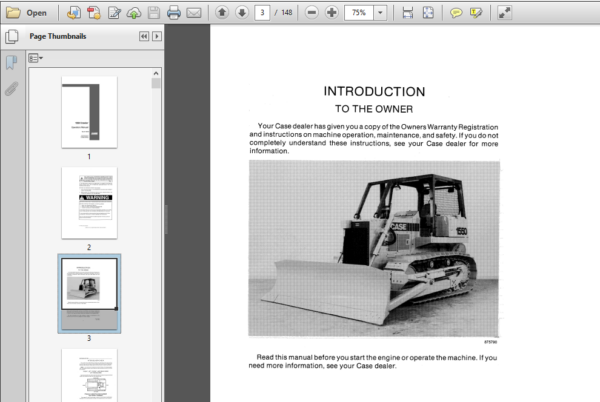Select the page 1 thumbnail

pyautogui.click(x=89, y=112)
